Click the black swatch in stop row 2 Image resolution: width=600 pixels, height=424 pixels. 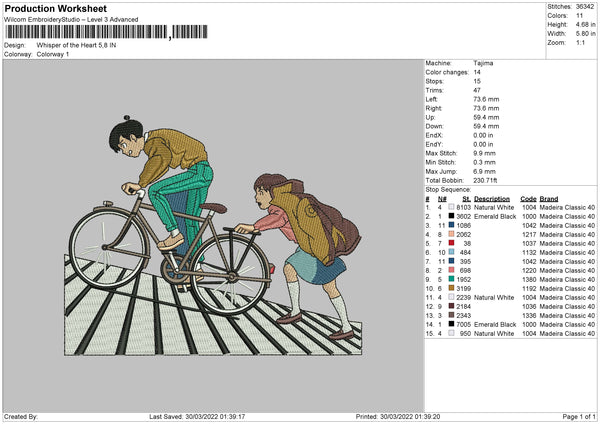coord(452,217)
